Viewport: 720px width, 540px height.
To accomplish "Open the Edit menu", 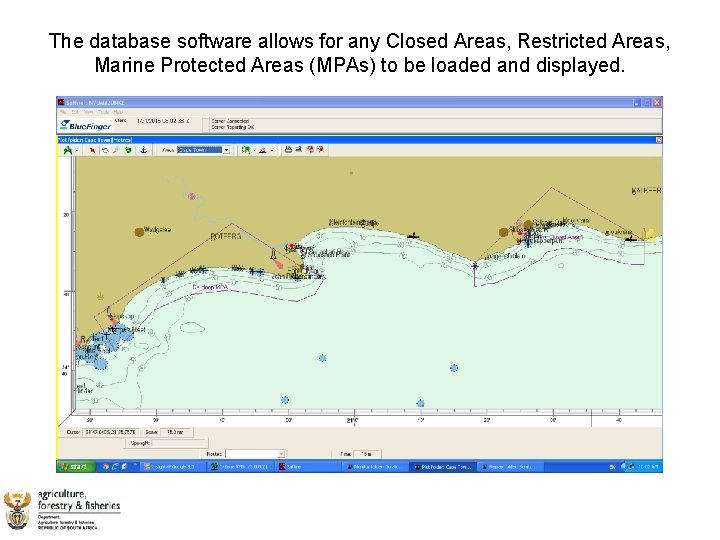I will [x=75, y=112].
